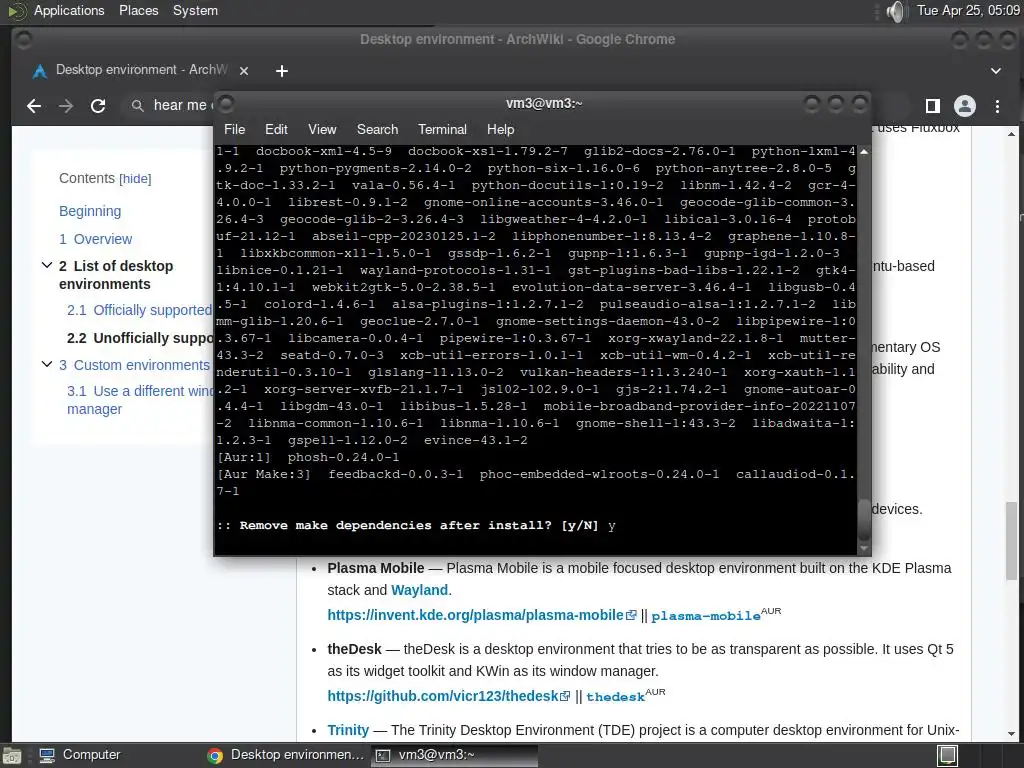Click terminal scrollbar up arrow
1024x768 pixels.
pyautogui.click(x=864, y=152)
